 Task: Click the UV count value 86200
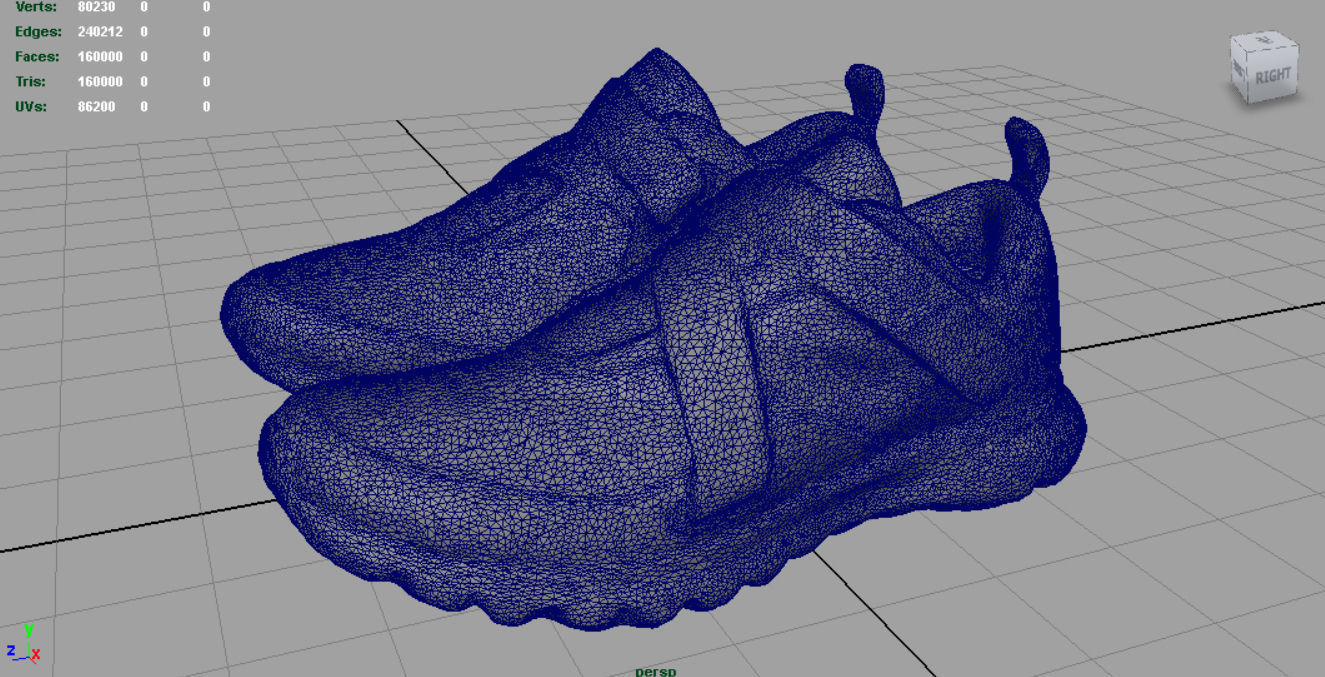(96, 107)
